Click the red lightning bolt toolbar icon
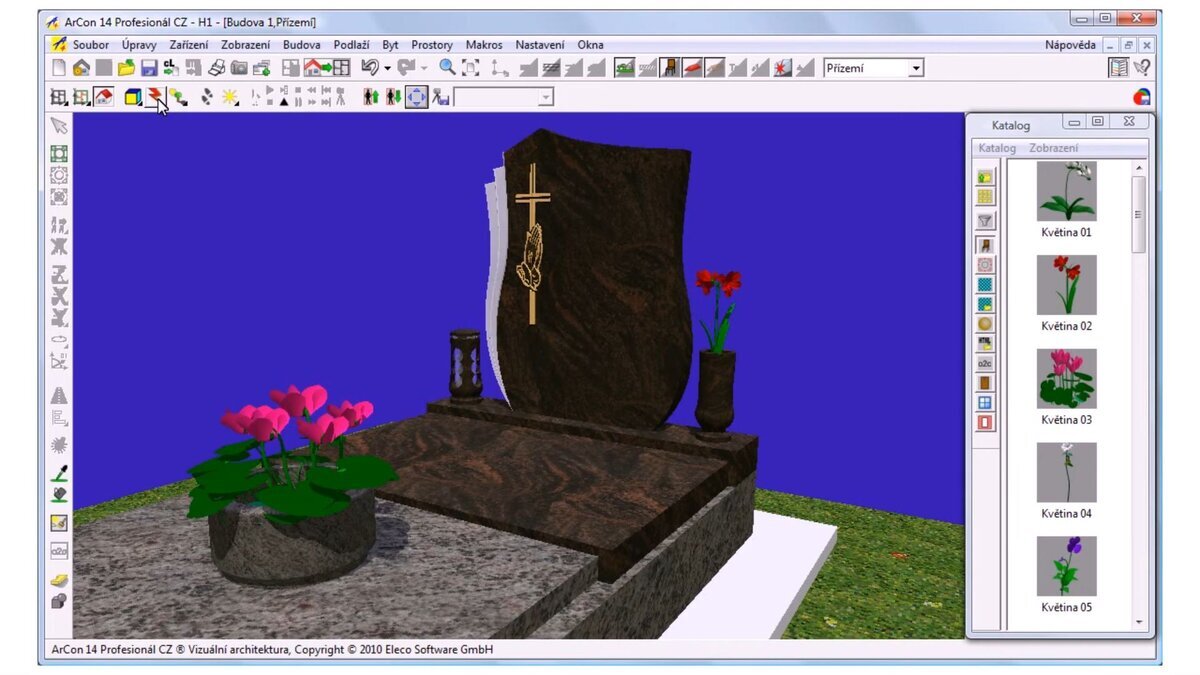This screenshot has height=675, width=1200. coord(156,97)
